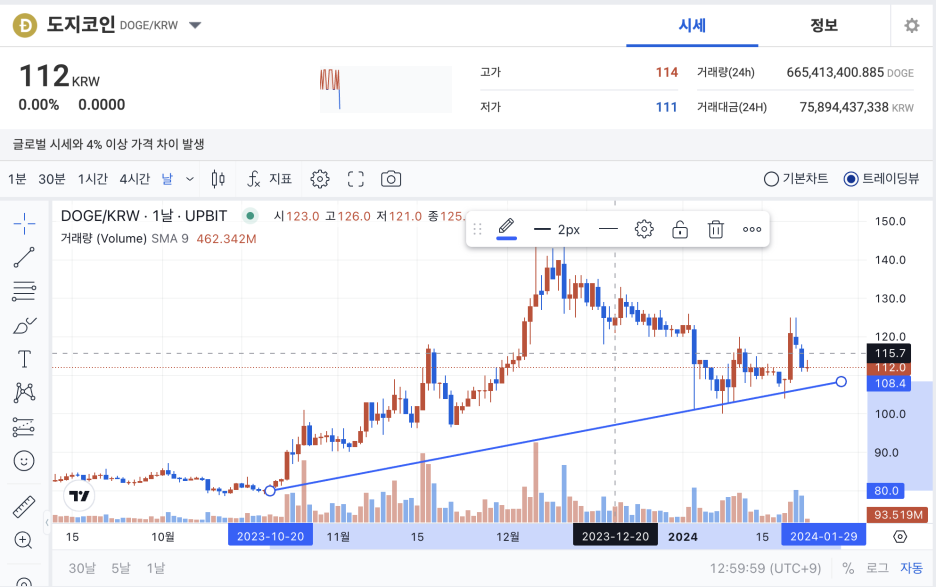This screenshot has width=936, height=587.
Task: Grab the floating toolbar drag handle
Action: (478, 229)
